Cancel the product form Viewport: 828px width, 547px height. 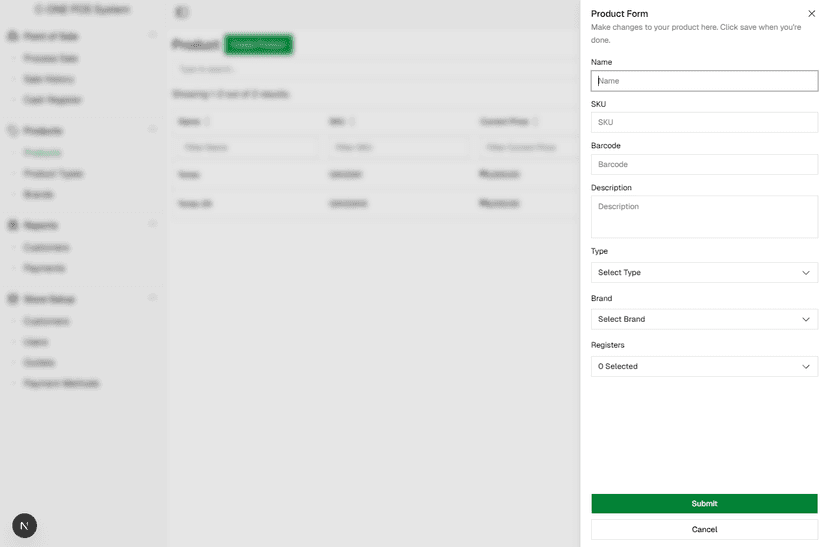point(704,530)
